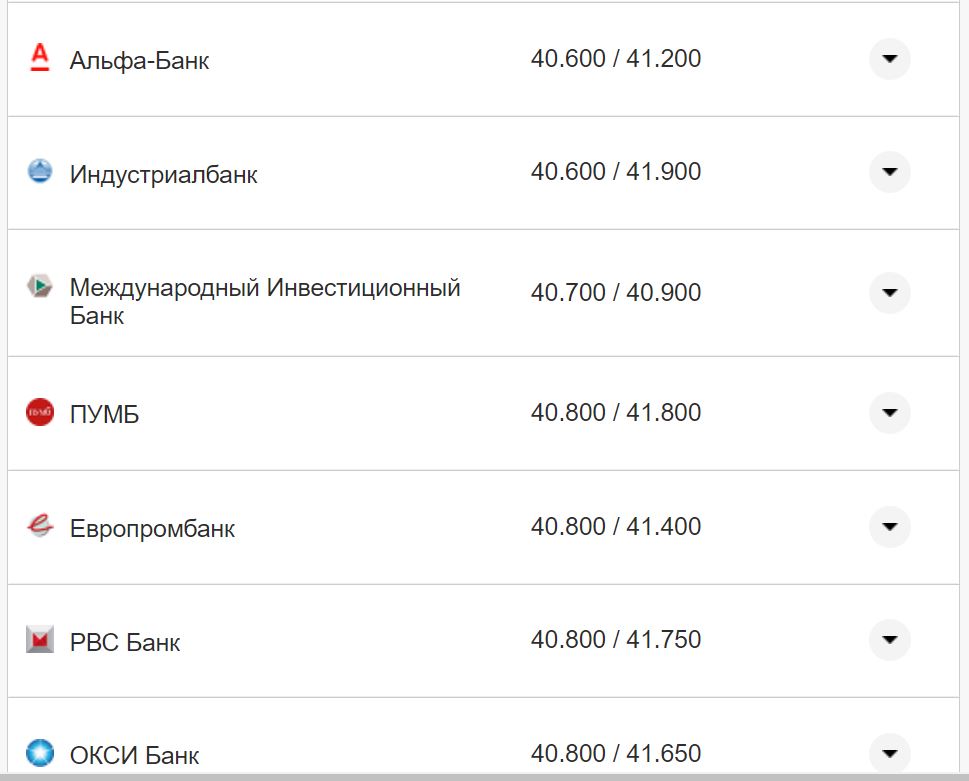Click the scrollbar on the right edge
The image size is (969, 781).
(963, 390)
